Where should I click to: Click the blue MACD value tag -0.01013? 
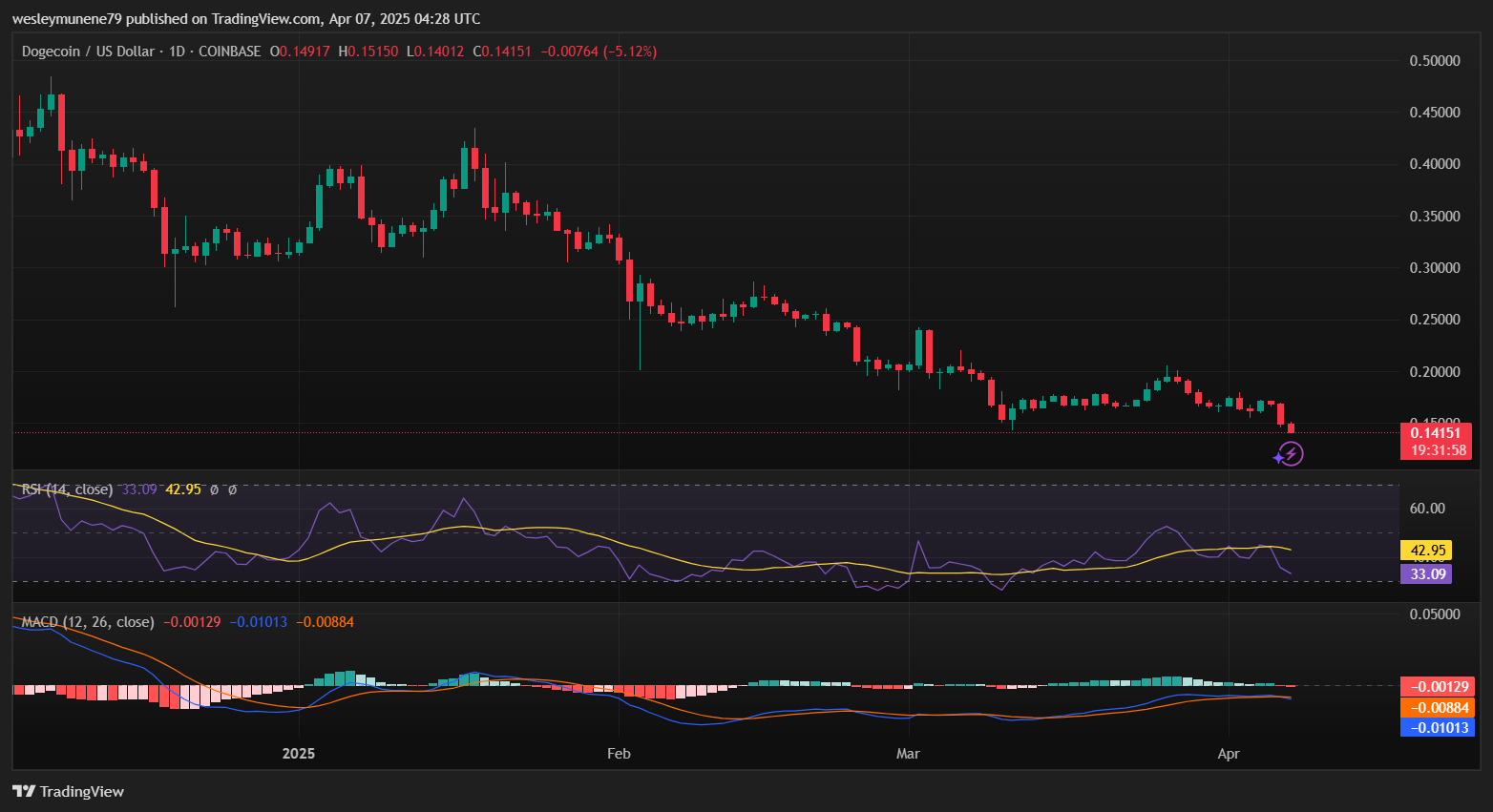coord(1438,728)
